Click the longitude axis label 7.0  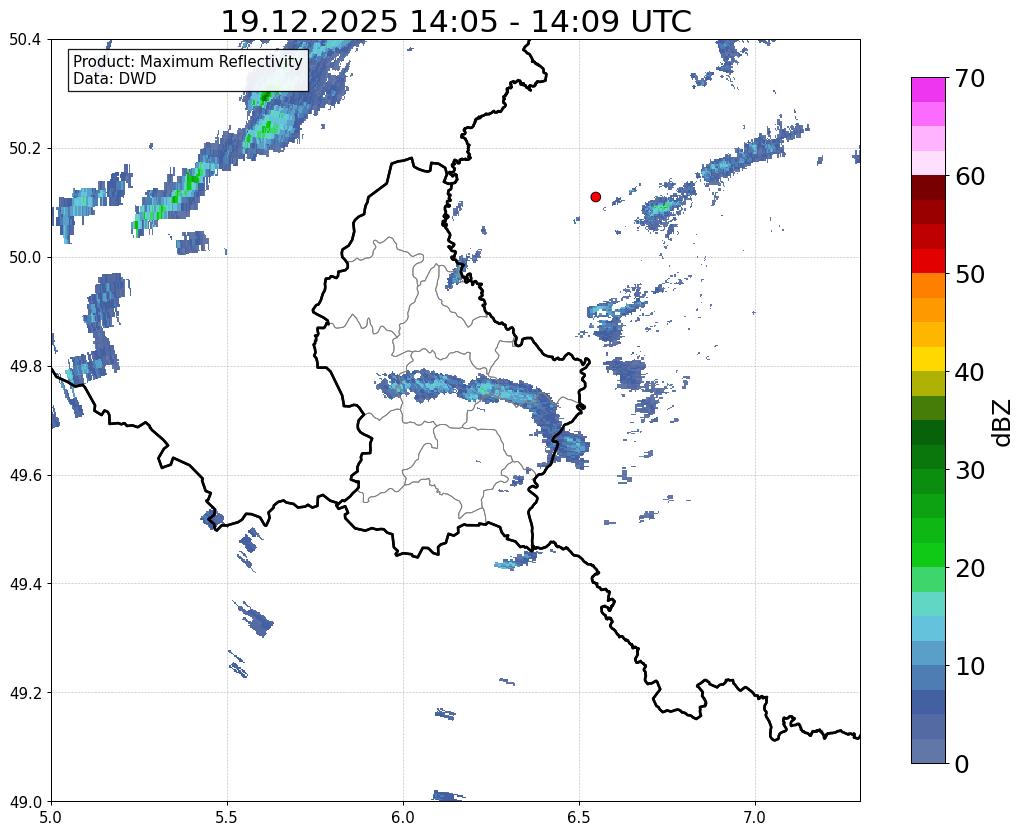pyautogui.click(x=756, y=817)
